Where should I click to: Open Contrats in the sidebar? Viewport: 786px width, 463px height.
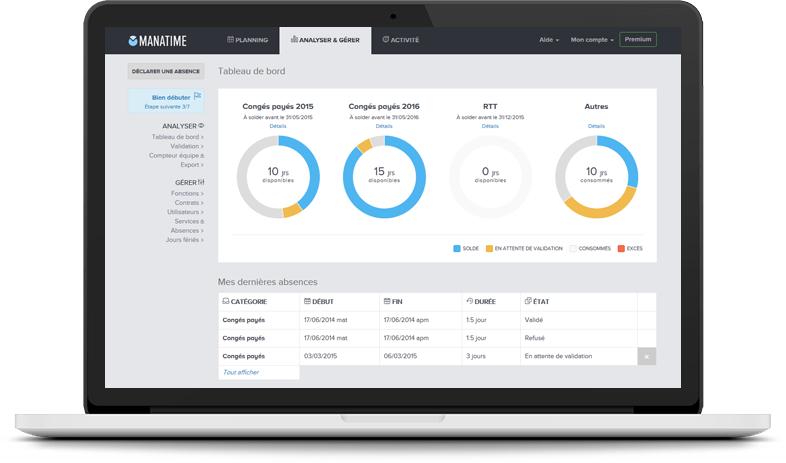click(189, 203)
